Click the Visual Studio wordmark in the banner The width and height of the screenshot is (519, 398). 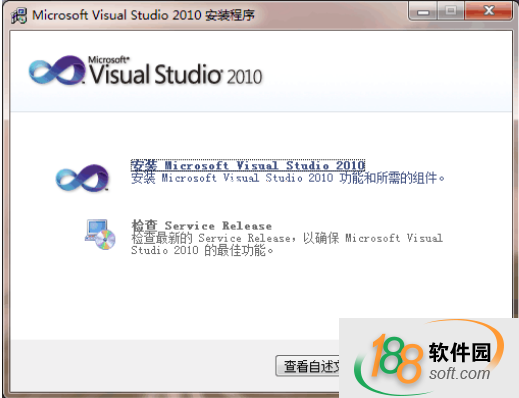pyautogui.click(x=155, y=74)
